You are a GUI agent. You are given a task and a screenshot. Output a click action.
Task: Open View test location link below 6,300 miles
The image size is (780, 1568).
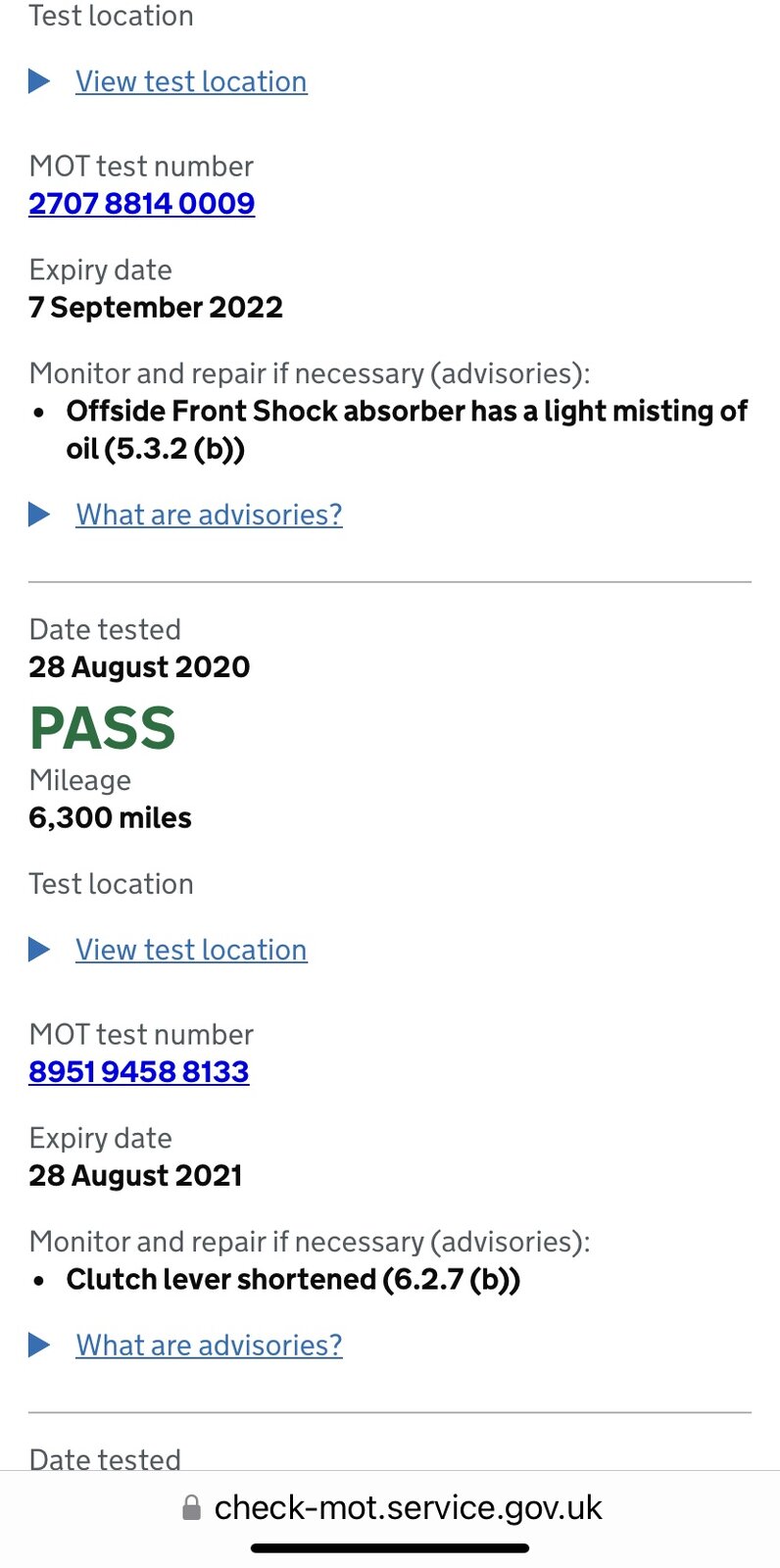pyautogui.click(x=191, y=950)
